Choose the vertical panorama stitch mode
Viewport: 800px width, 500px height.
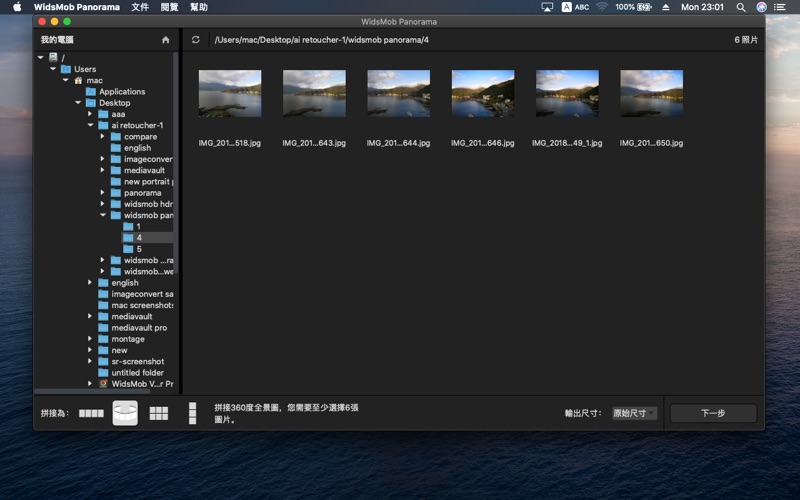click(x=191, y=413)
